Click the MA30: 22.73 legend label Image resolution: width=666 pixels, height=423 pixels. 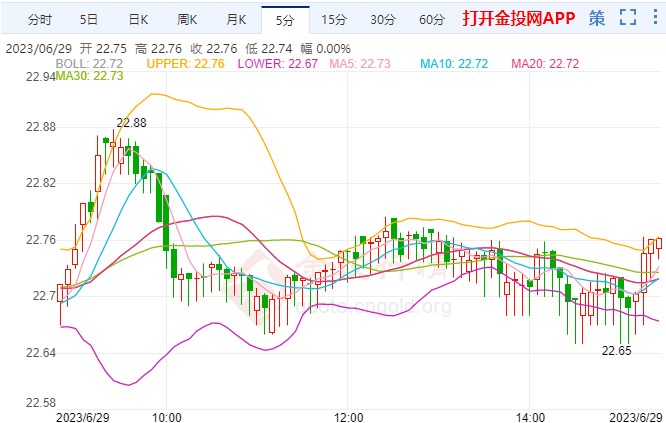(89, 76)
